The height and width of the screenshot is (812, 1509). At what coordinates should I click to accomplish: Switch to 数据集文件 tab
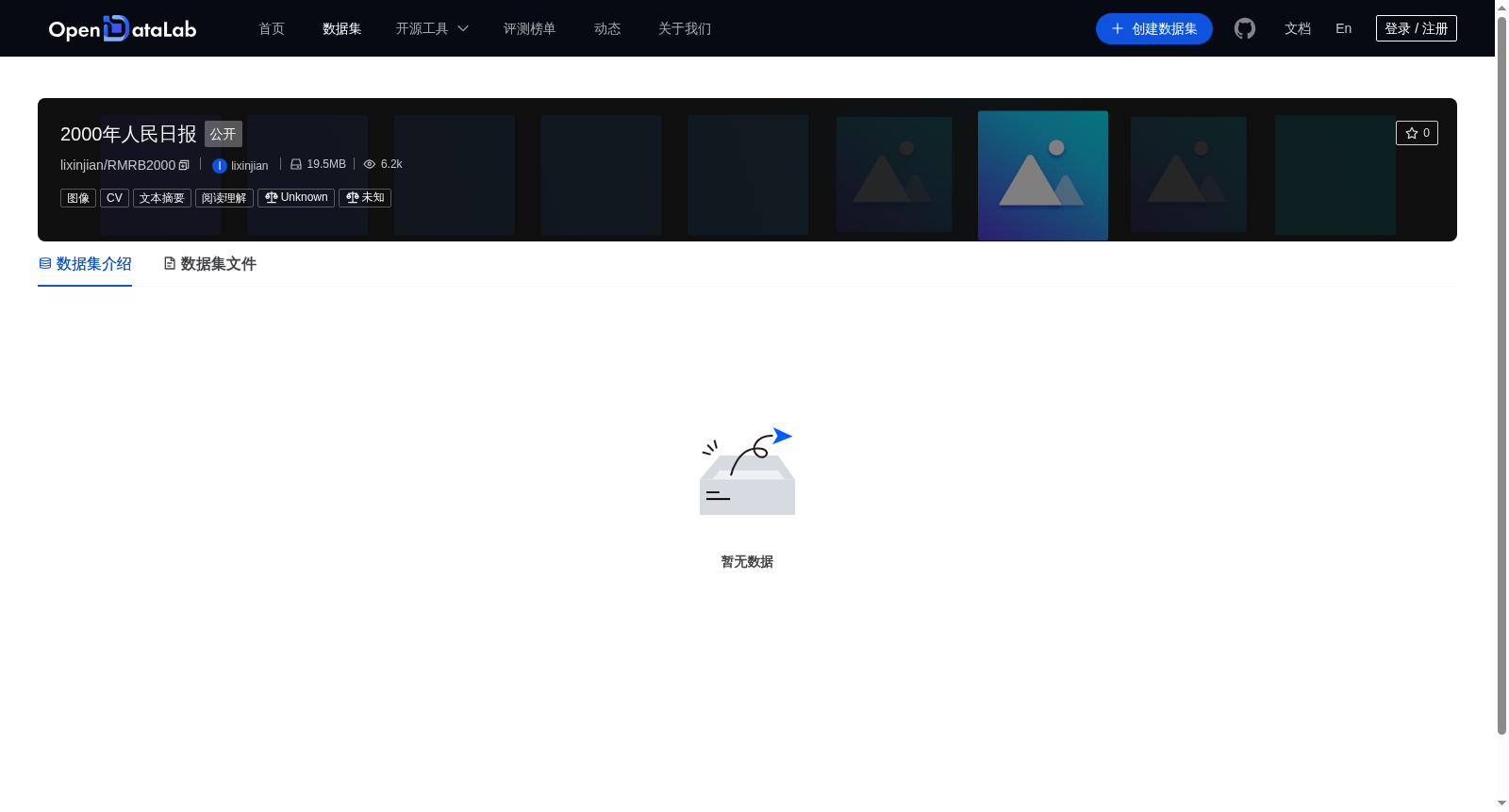tap(209, 264)
